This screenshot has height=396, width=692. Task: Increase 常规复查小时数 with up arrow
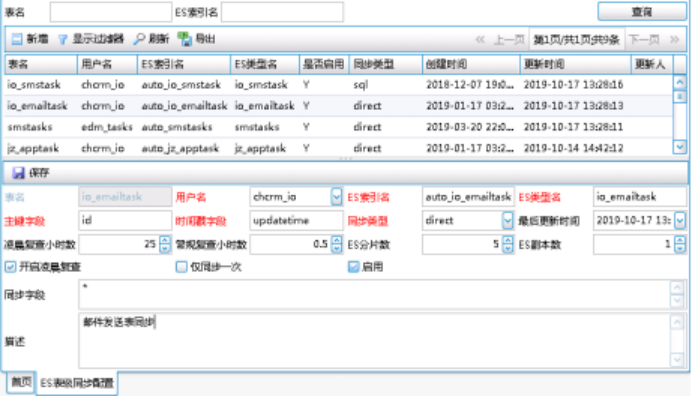tap(336, 240)
